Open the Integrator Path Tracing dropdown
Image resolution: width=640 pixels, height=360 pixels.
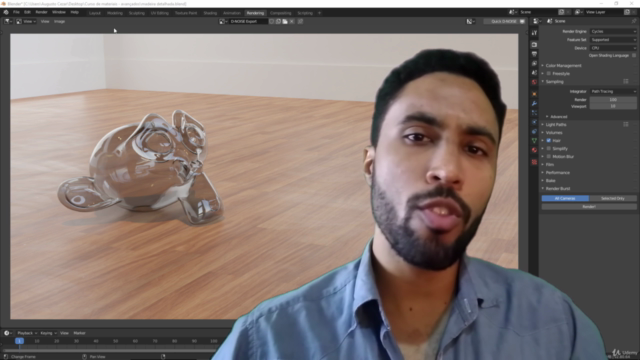pos(613,91)
